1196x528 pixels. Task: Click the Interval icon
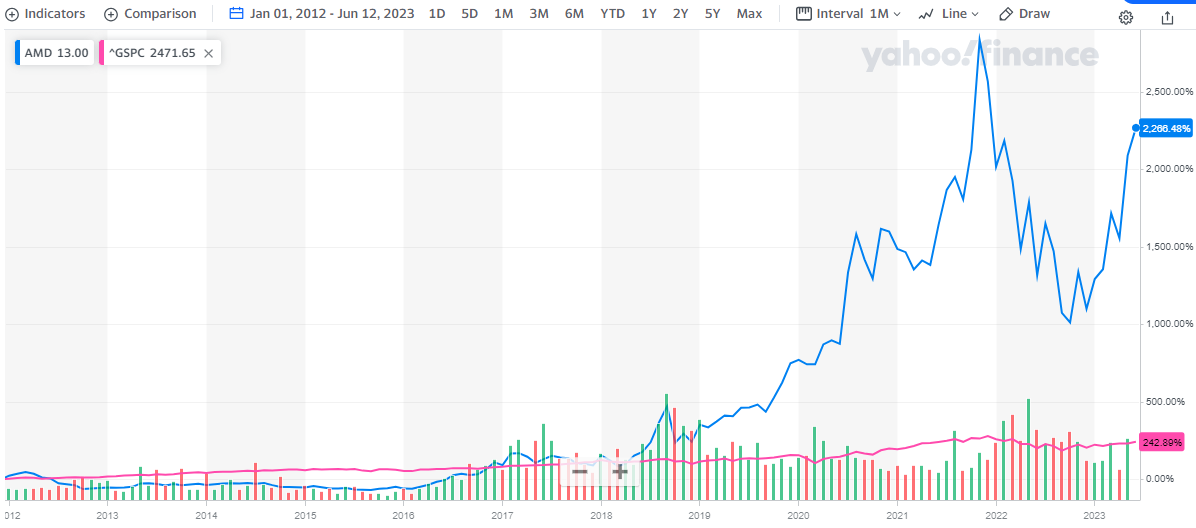[803, 14]
